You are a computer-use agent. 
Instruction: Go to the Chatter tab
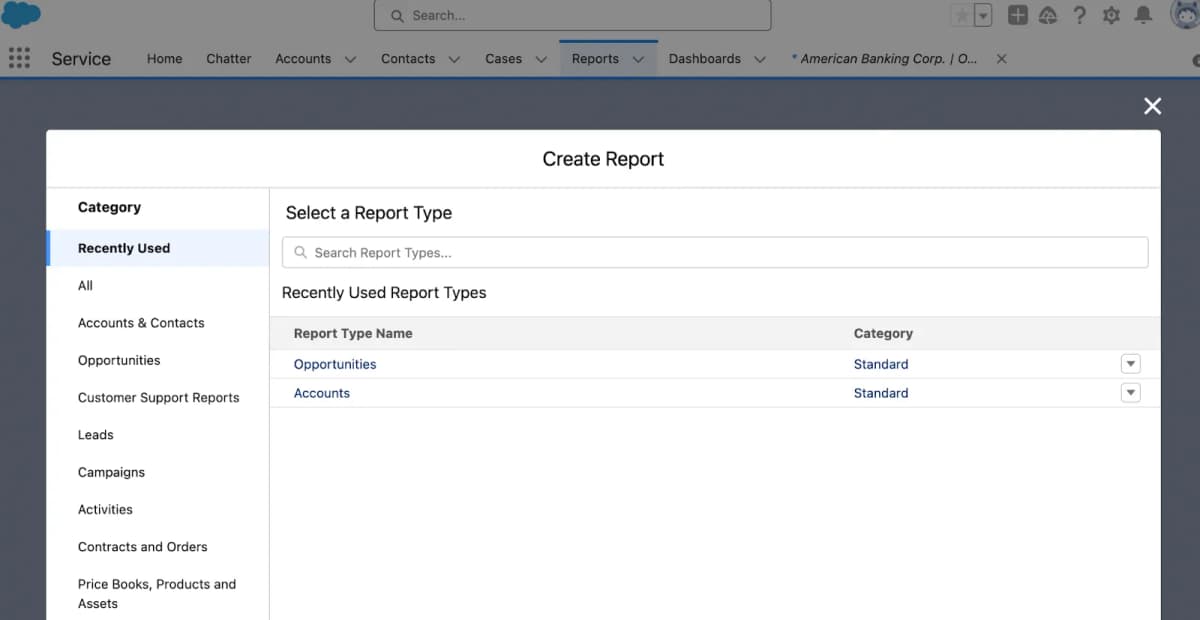tap(229, 59)
